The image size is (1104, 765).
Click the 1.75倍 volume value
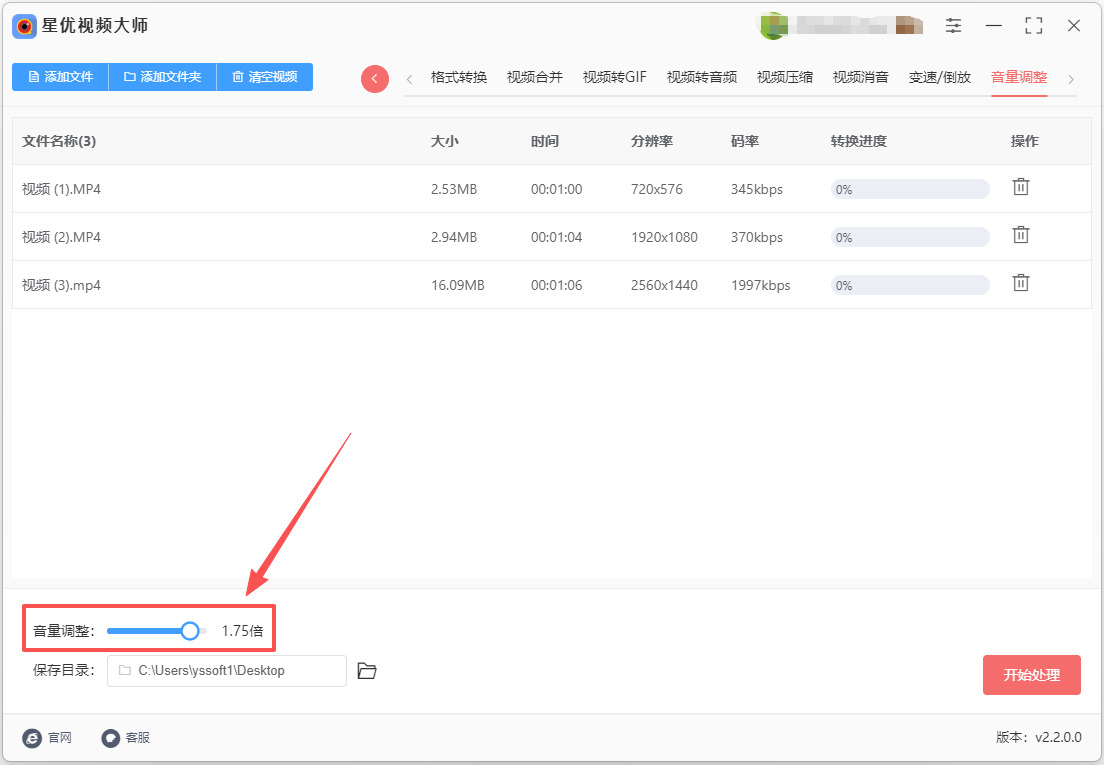coord(242,631)
